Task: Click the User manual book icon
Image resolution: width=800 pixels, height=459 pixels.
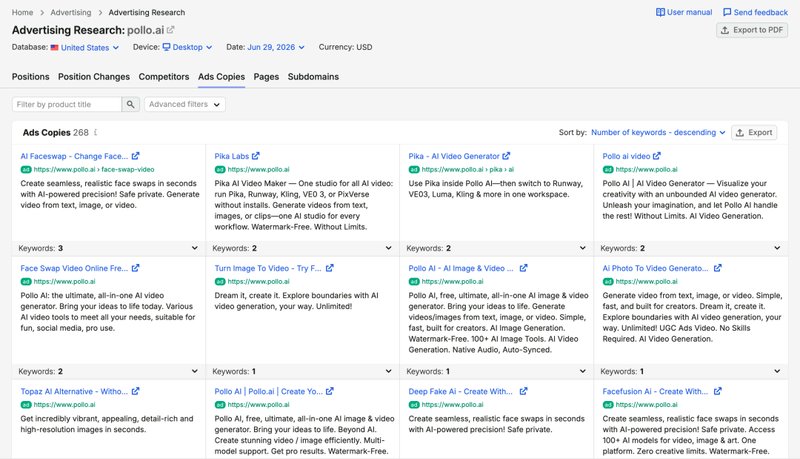Action: click(x=660, y=12)
